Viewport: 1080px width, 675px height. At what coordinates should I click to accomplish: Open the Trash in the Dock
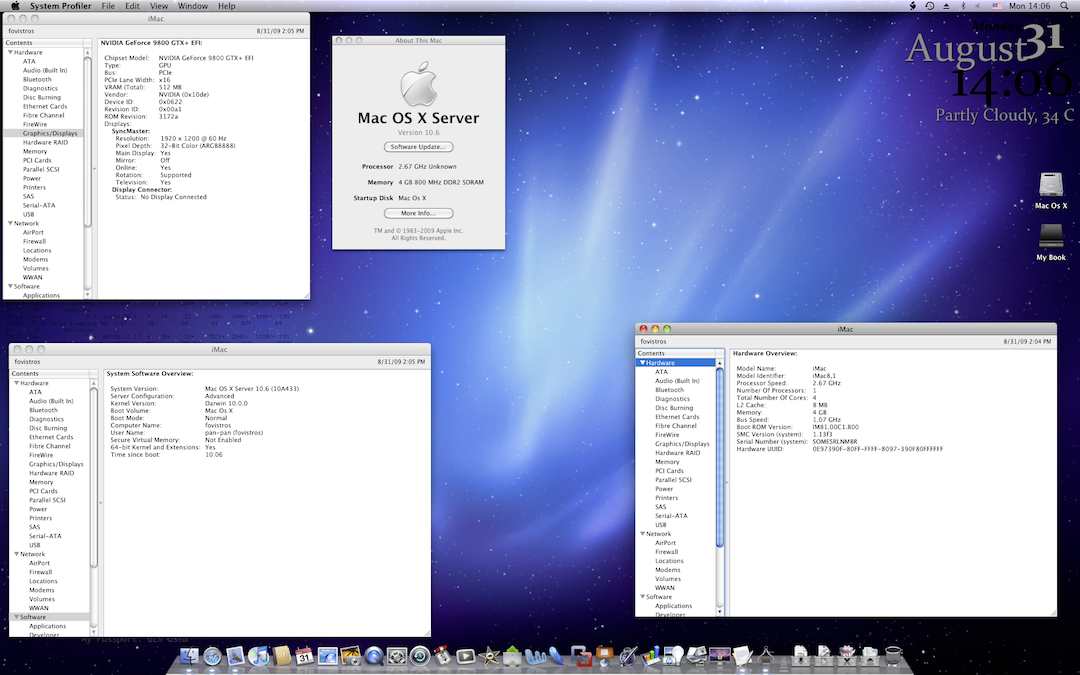pyautogui.click(x=893, y=656)
